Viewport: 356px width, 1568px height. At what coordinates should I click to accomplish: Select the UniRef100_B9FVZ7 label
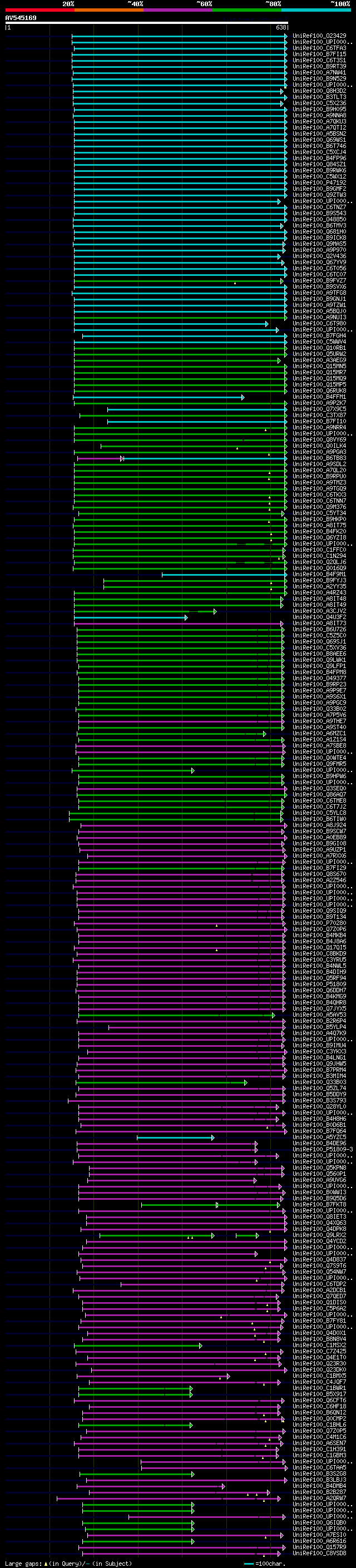point(319,280)
